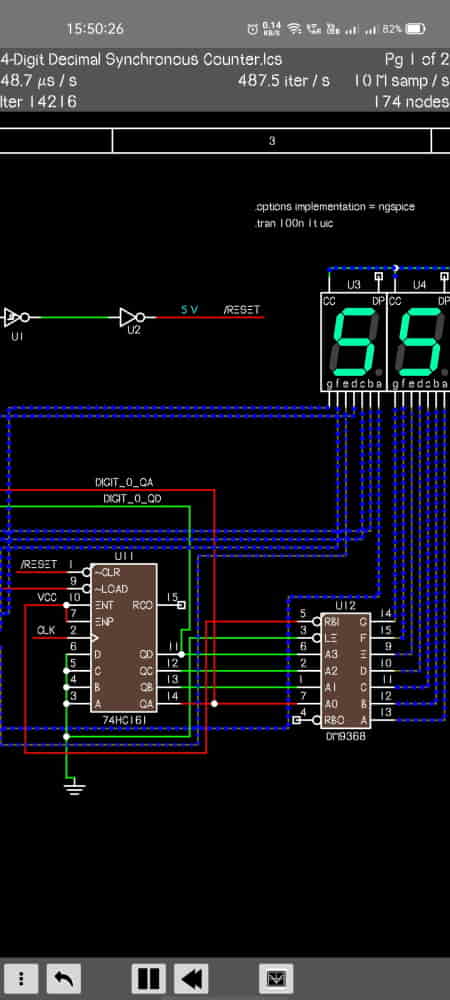The height and width of the screenshot is (1000, 450).
Task: Tap the CLK net label
Action: pyautogui.click(x=46, y=630)
